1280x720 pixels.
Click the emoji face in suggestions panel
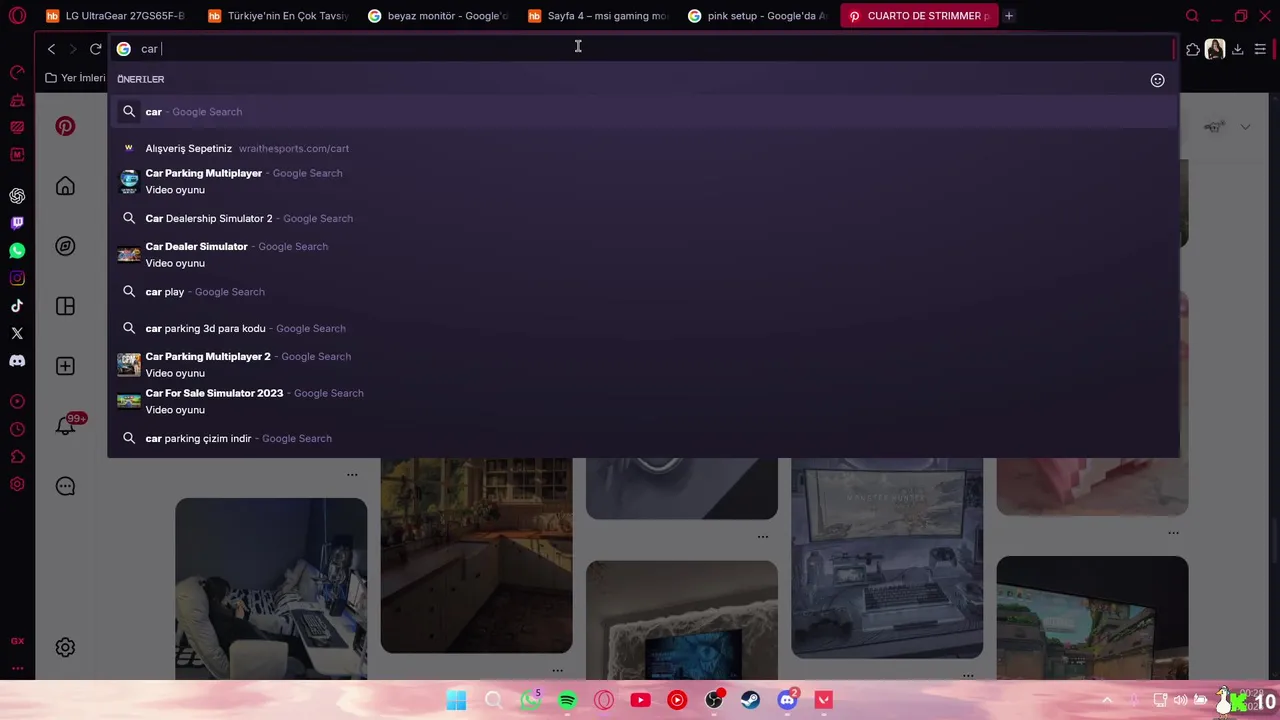(1157, 80)
